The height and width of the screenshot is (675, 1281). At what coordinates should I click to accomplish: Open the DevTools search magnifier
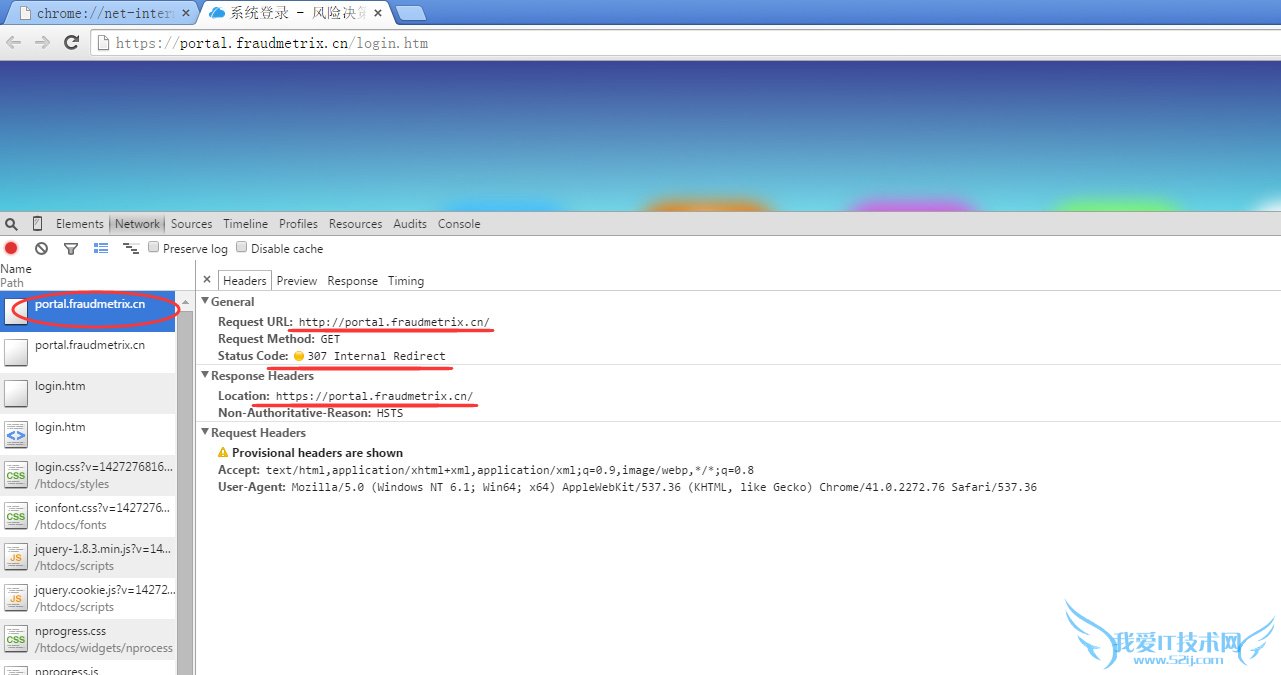10,223
